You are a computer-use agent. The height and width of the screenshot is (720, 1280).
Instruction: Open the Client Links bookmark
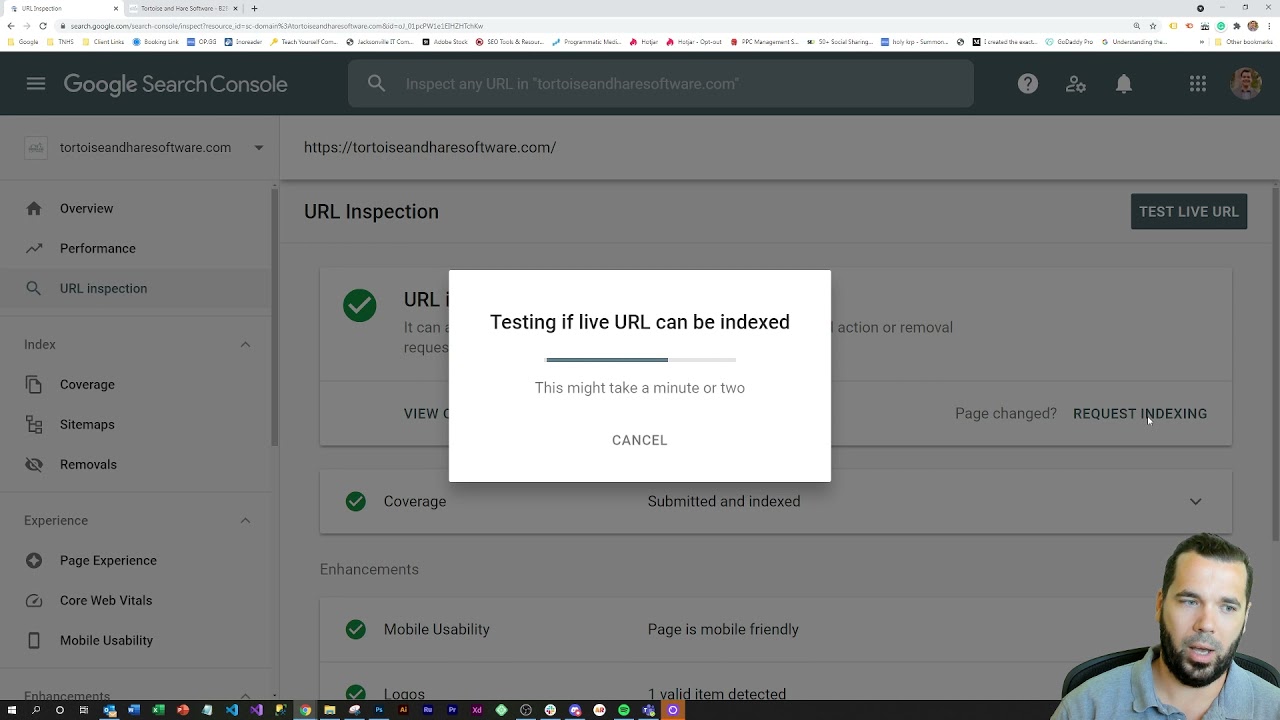pyautogui.click(x=104, y=42)
